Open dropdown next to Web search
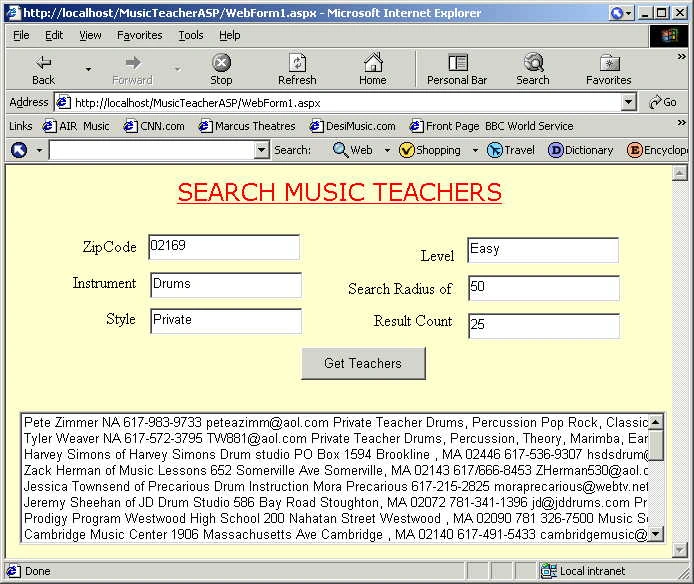The image size is (694, 584). 387,151
